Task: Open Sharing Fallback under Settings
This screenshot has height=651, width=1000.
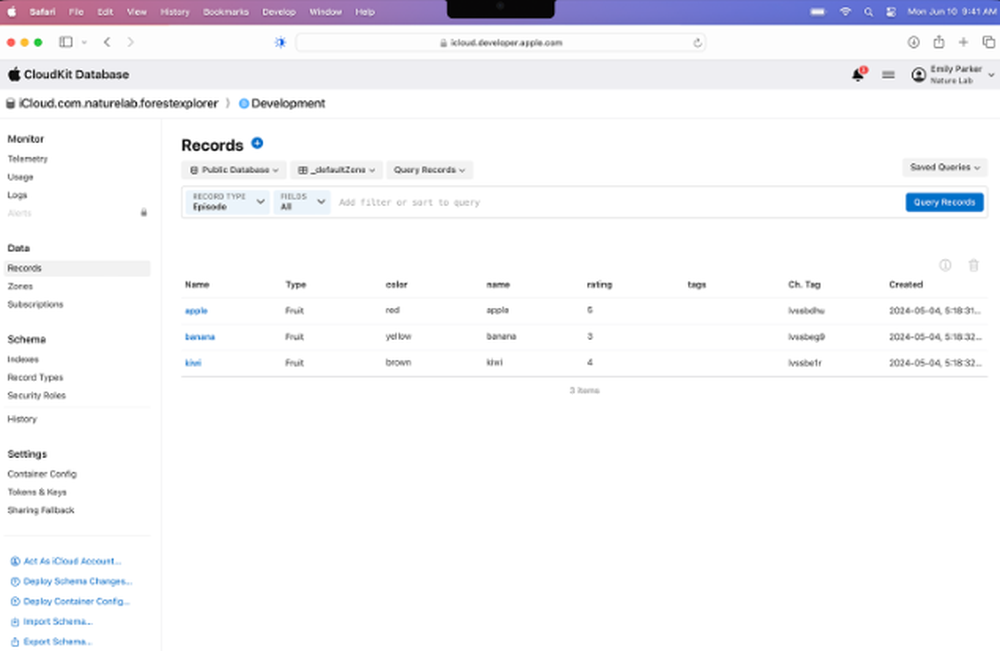Action: click(40, 510)
